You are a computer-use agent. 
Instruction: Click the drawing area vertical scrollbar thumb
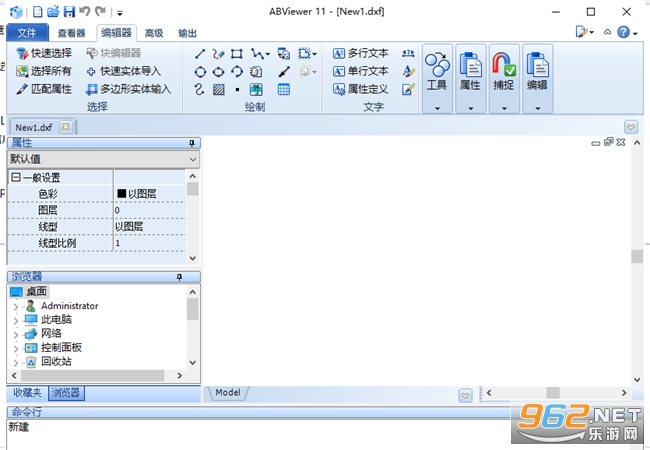(x=637, y=256)
